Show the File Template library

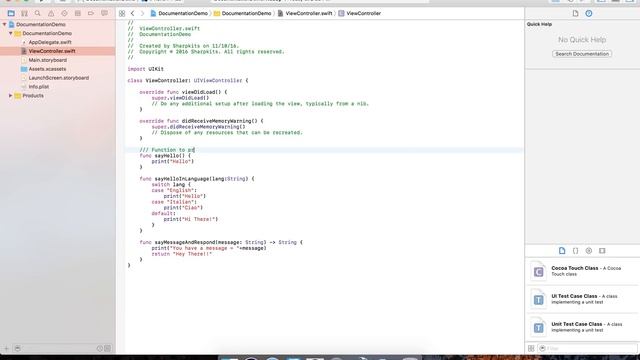coord(562,251)
